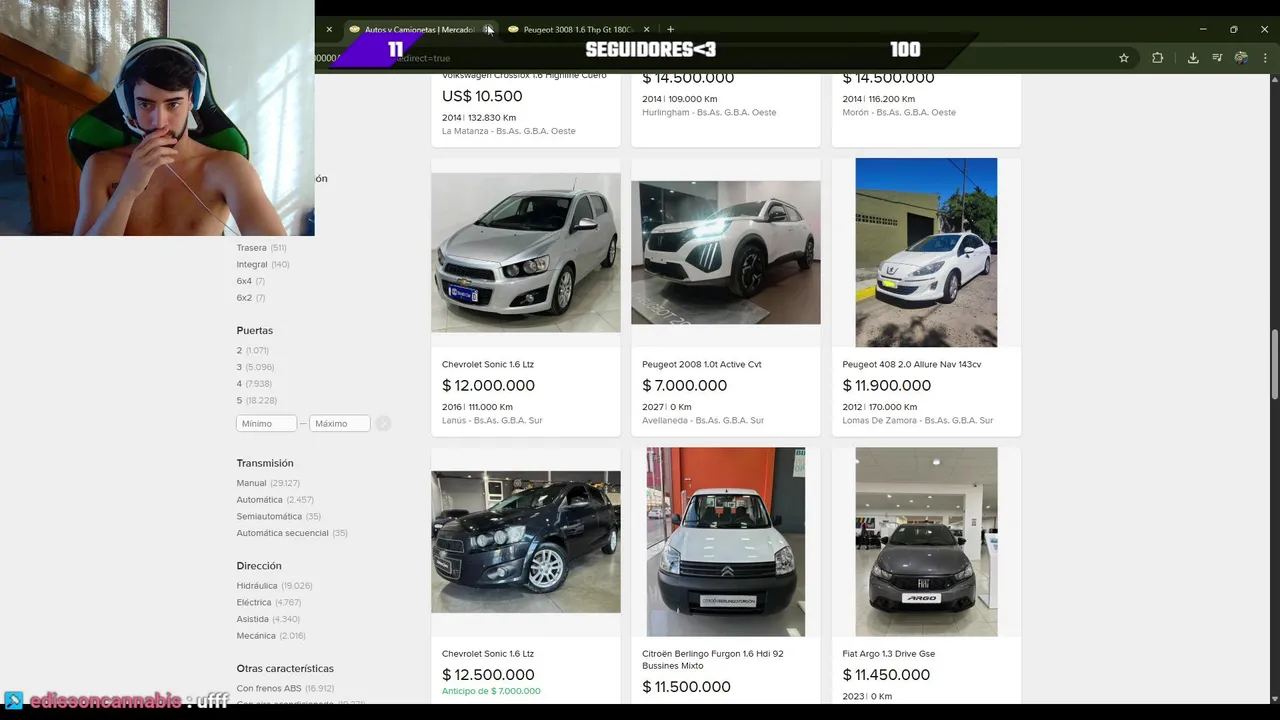
Task: Open the silver Chevrolet Sonic photo
Action: (526, 252)
